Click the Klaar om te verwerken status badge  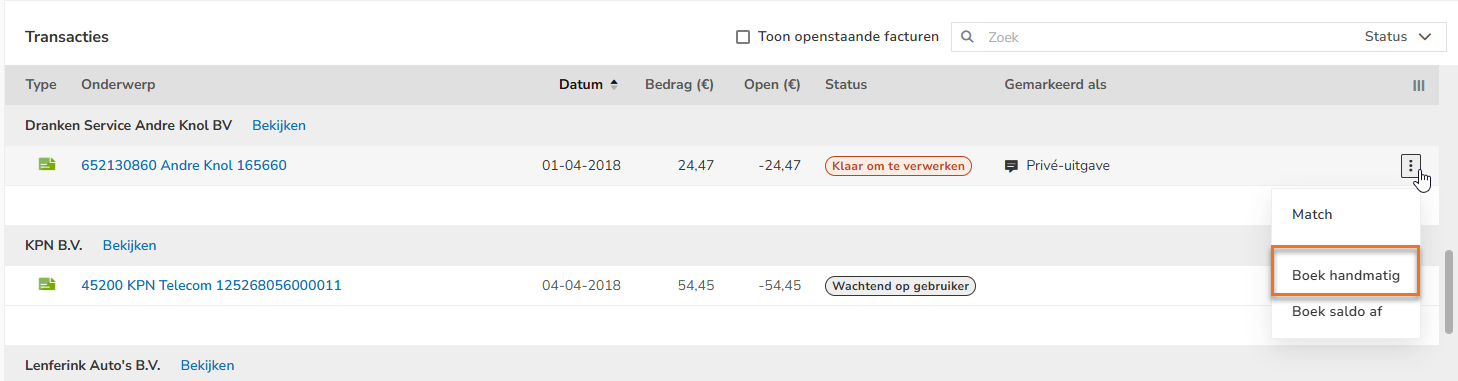[x=899, y=166]
